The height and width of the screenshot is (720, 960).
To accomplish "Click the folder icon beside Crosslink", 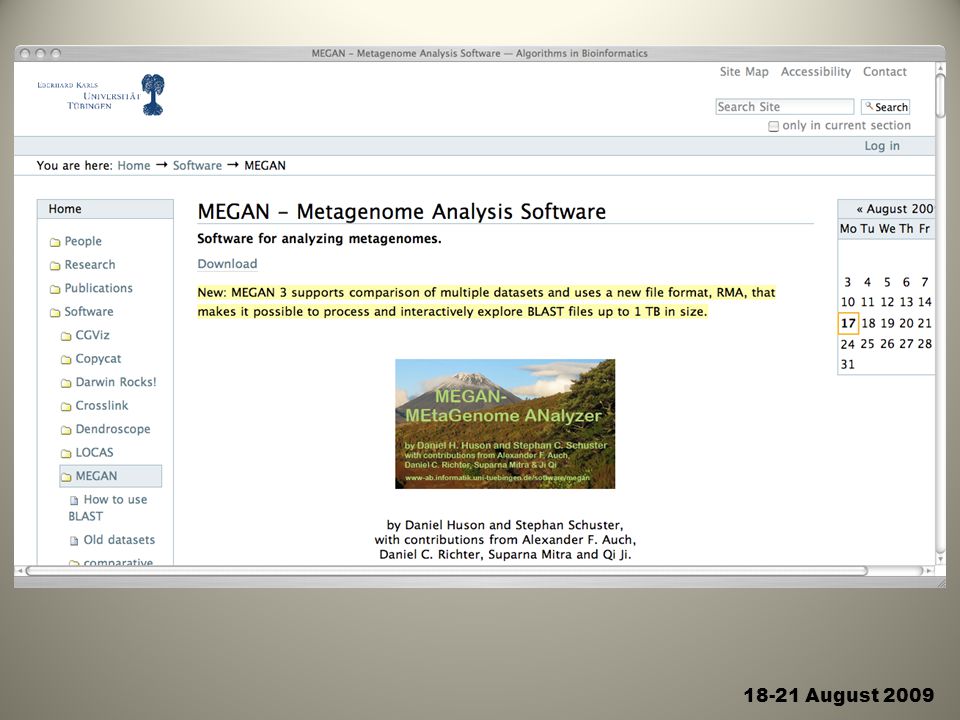I will tap(66, 406).
